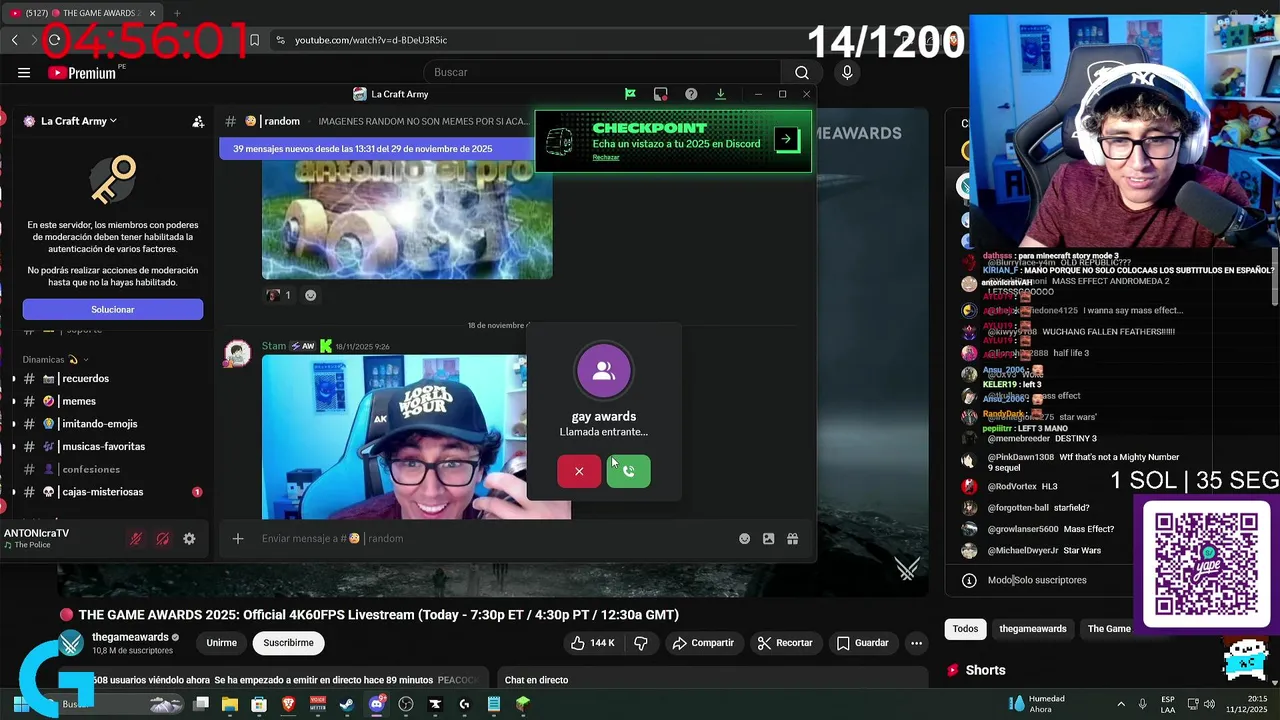This screenshot has width=1280, height=720.
Task: Collapse the Dinamicas channel category
Action: pyautogui.click(x=56, y=359)
